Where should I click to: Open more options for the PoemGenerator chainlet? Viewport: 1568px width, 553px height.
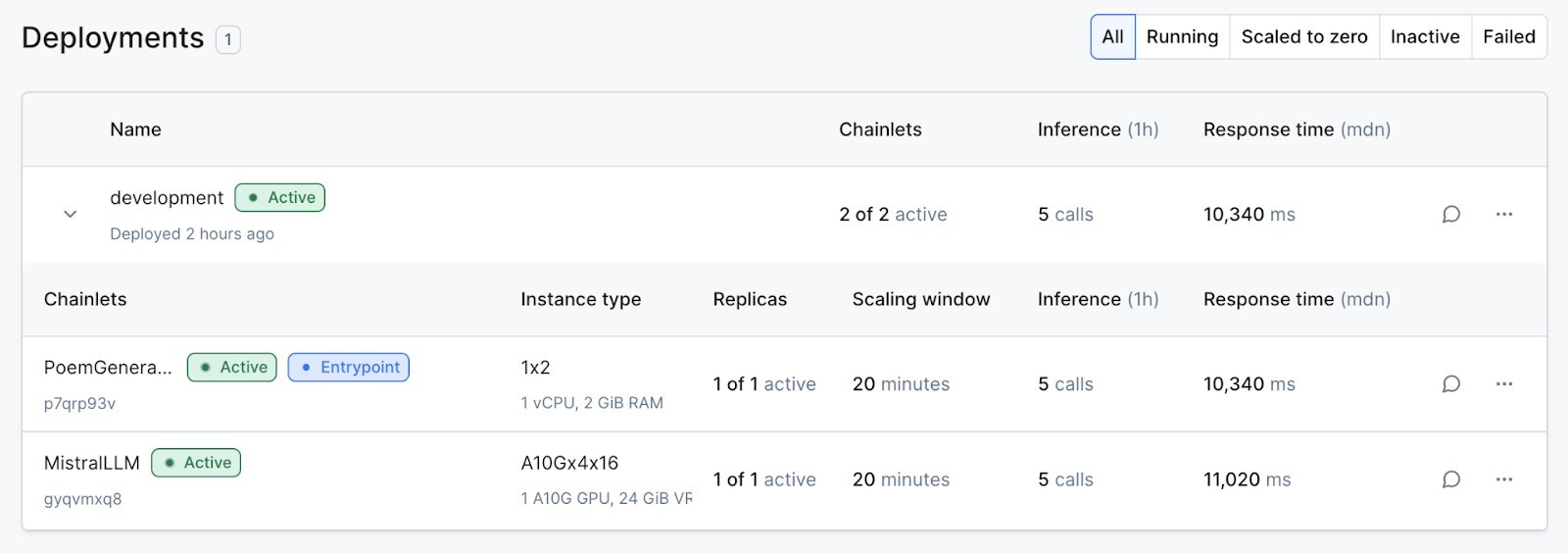pos(1503,383)
